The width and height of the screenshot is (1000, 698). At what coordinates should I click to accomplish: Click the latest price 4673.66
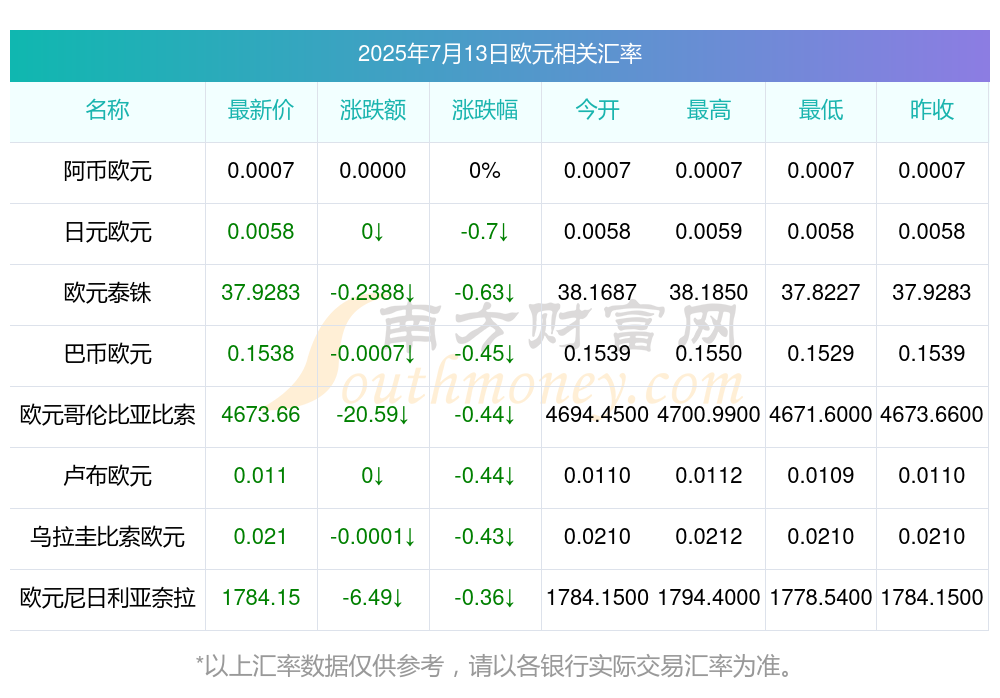[261, 415]
